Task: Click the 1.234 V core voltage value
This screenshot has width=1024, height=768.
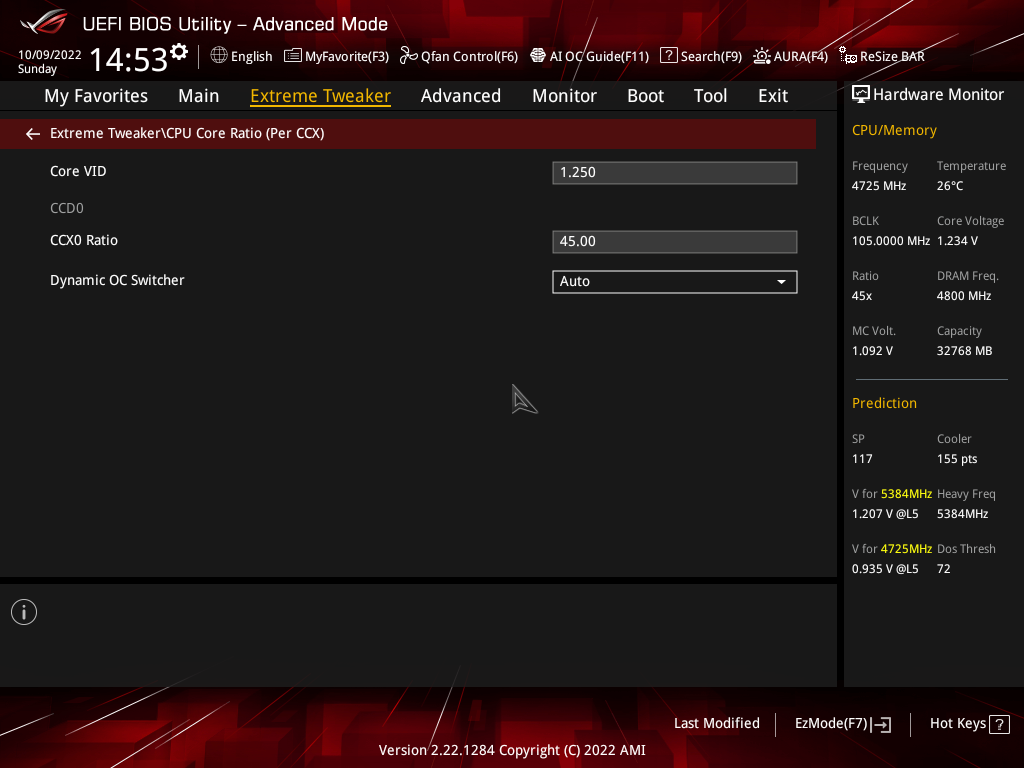Action: pyautogui.click(x=957, y=241)
